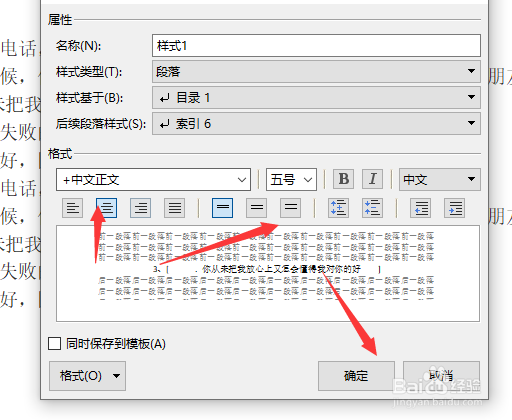Decrease paragraph spacing icon

click(372, 208)
